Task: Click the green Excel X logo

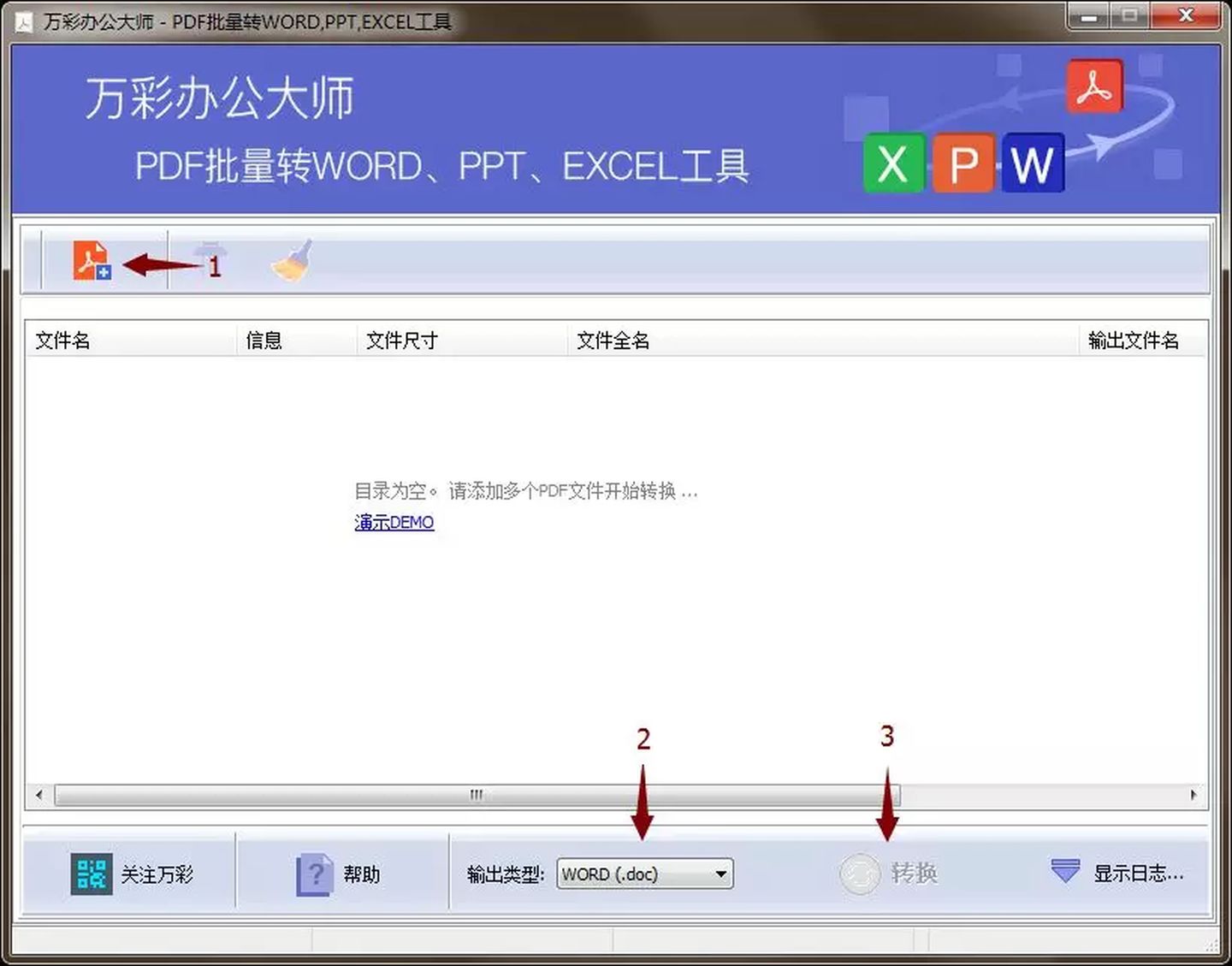Action: tap(893, 163)
